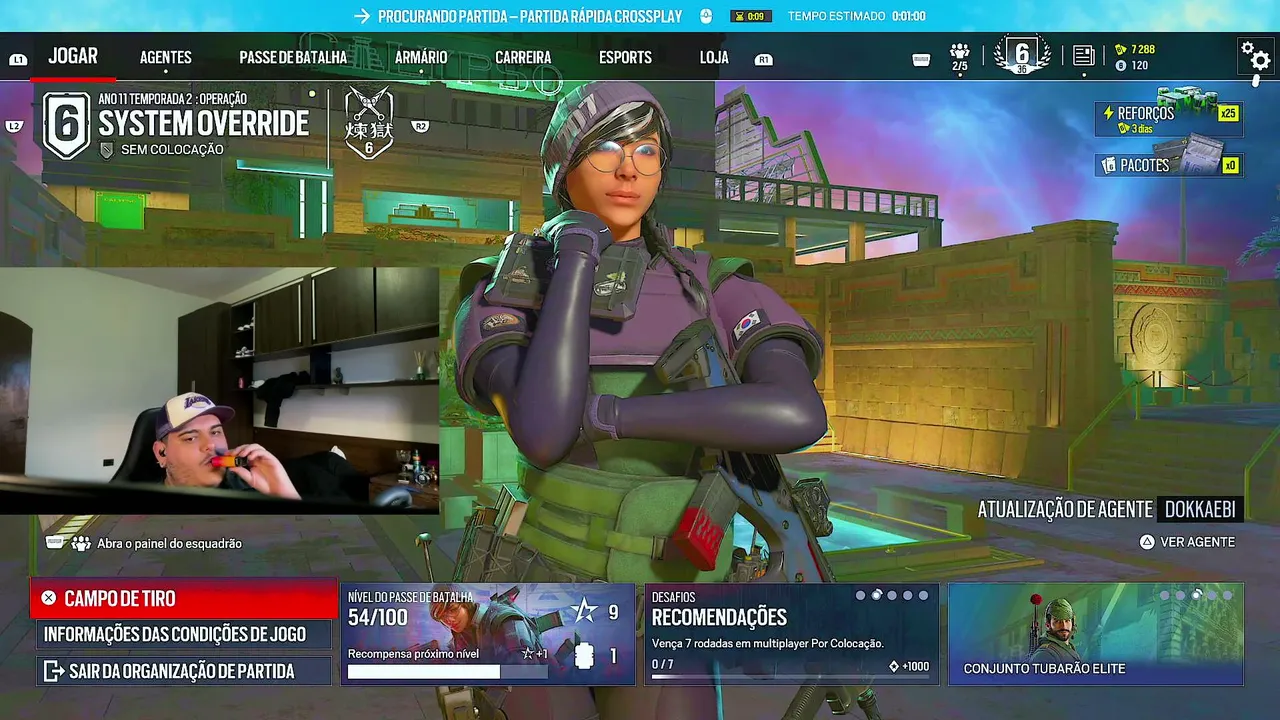Open the Reforços boosters button
The image size is (1280, 720).
click(x=1169, y=119)
